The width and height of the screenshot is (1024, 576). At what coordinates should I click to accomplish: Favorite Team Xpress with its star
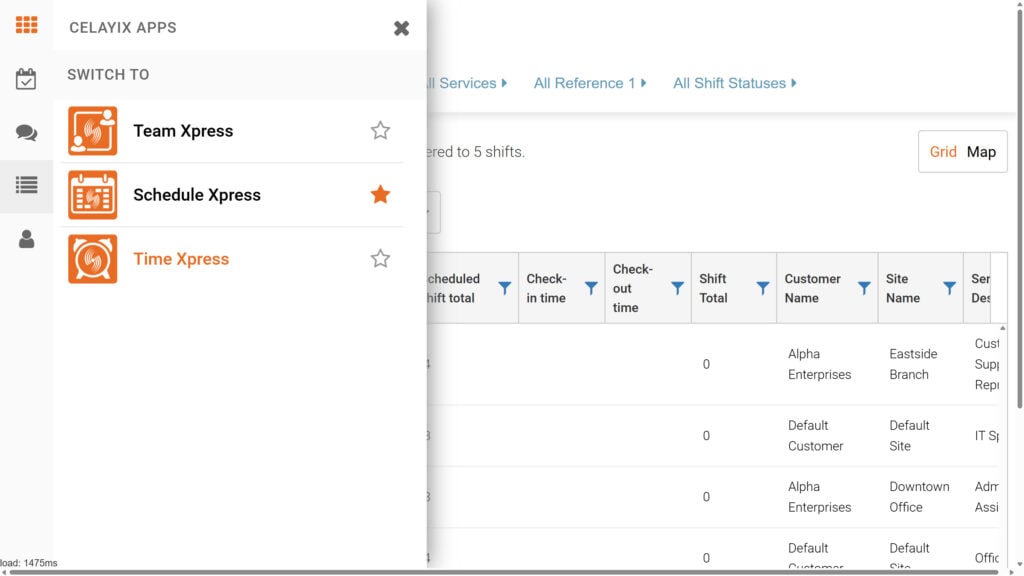click(380, 131)
